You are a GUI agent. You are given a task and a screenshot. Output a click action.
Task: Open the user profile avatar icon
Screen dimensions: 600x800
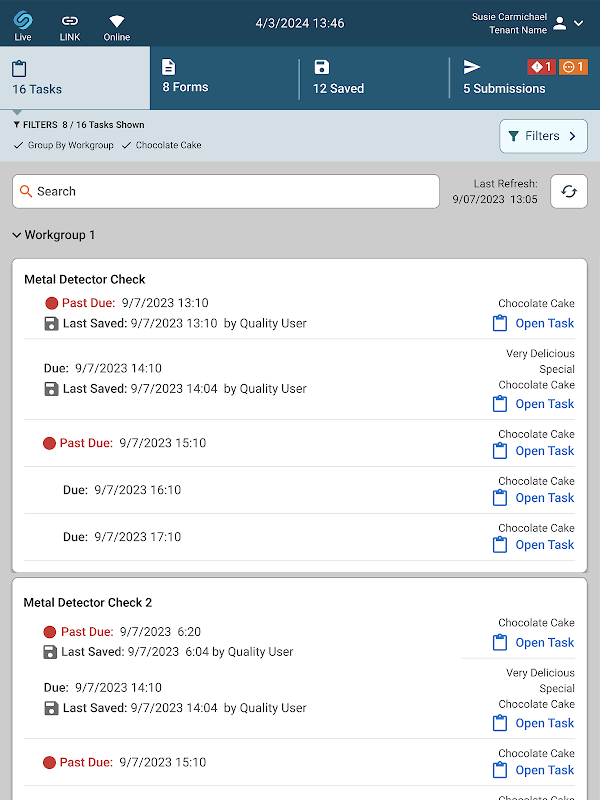click(x=560, y=23)
